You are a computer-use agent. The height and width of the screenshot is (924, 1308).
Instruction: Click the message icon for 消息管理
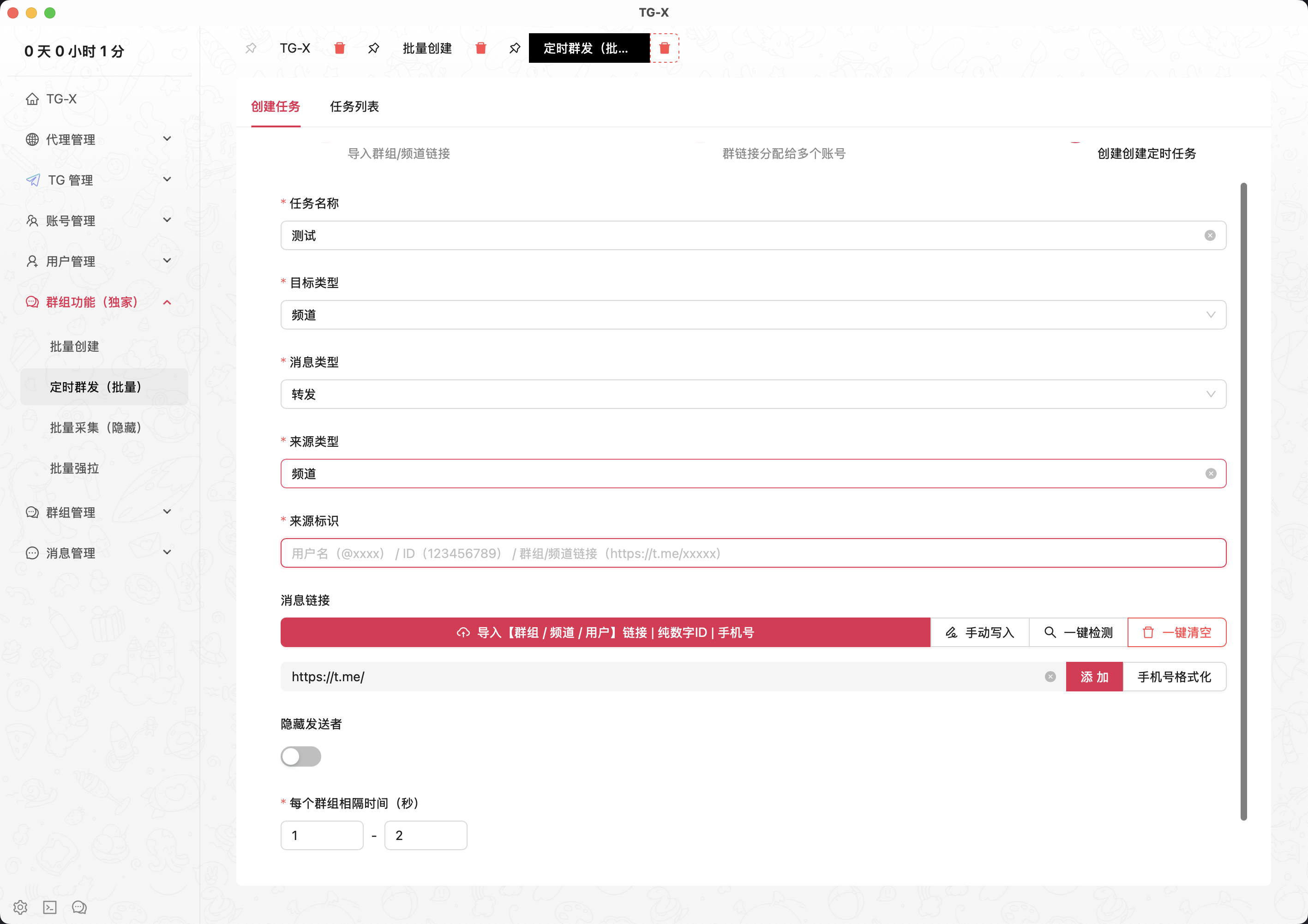(x=32, y=553)
